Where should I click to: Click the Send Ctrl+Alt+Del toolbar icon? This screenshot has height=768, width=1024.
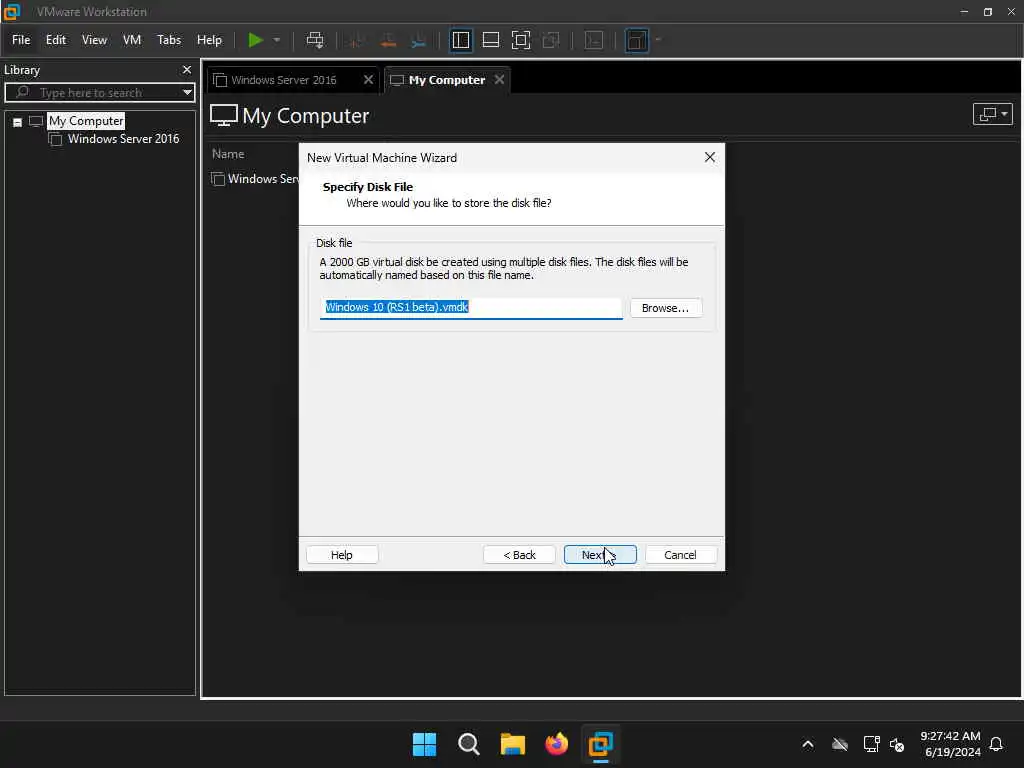tap(315, 40)
